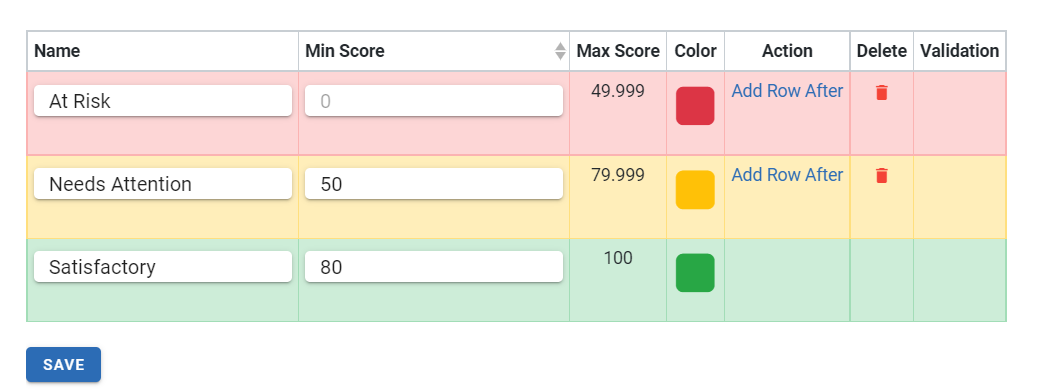Delete the At Risk row
The image size is (1060, 390).
[881, 93]
